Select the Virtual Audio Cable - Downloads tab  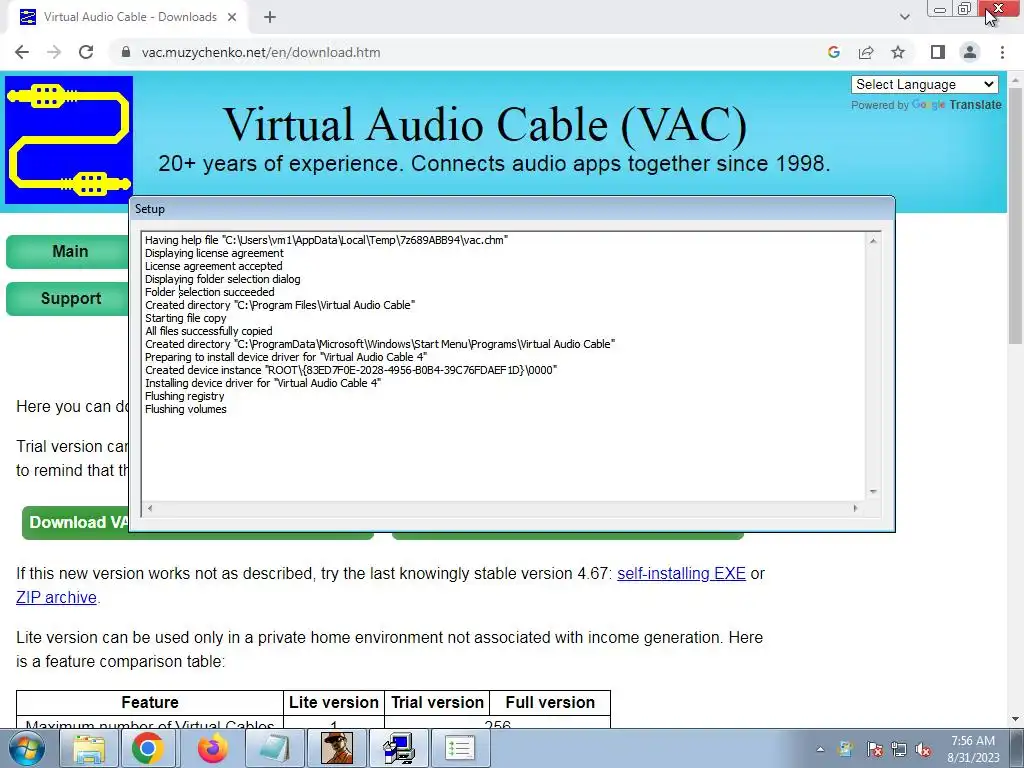129,17
